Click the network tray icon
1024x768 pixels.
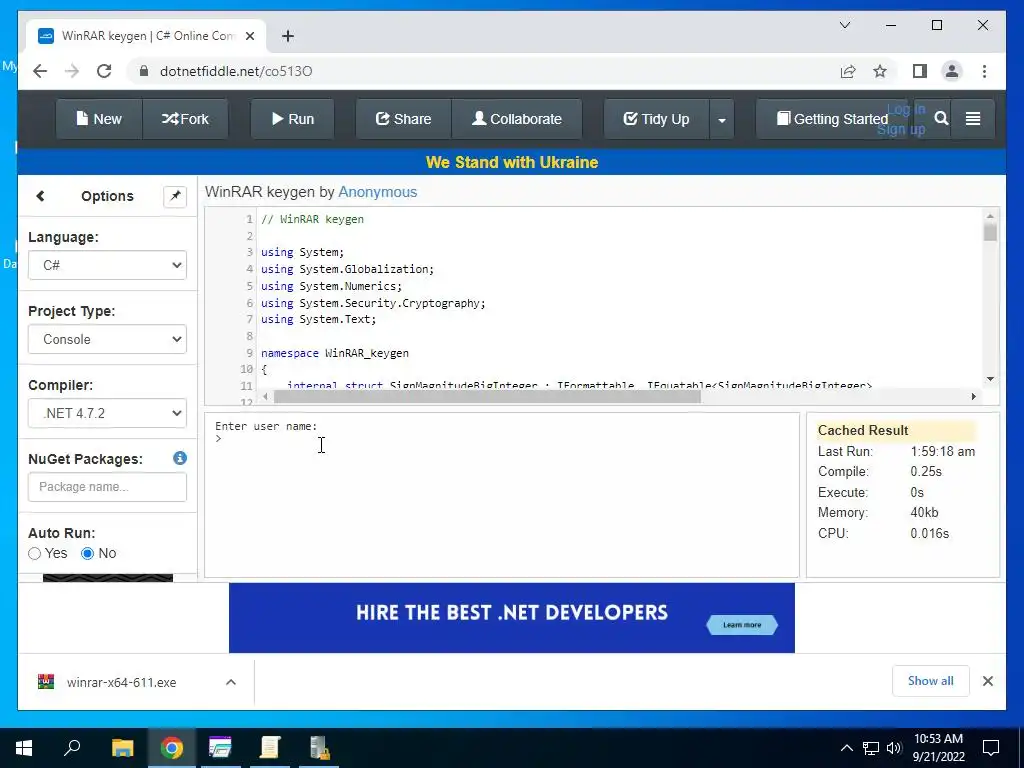(871, 748)
